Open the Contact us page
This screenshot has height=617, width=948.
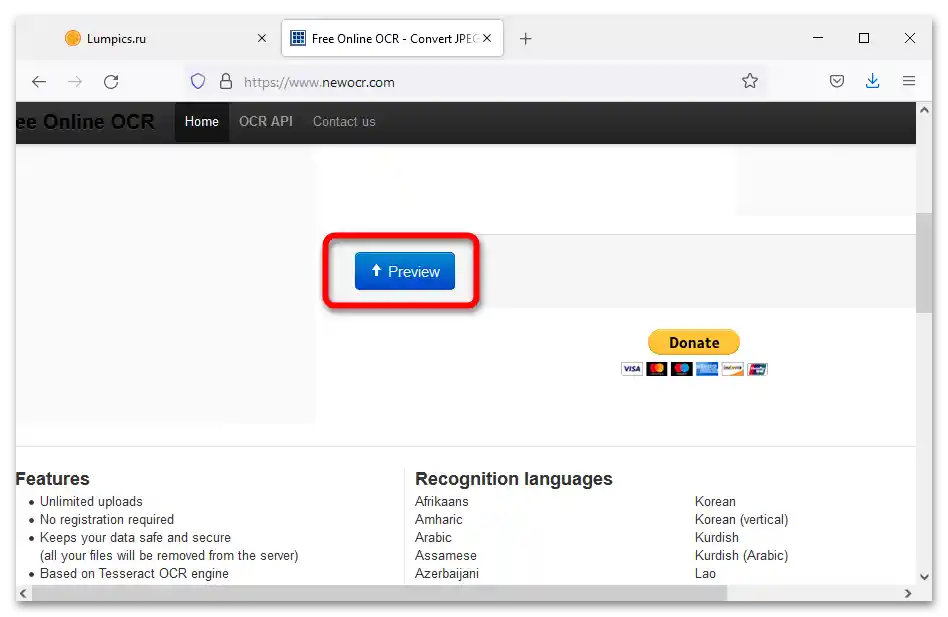pyautogui.click(x=344, y=121)
